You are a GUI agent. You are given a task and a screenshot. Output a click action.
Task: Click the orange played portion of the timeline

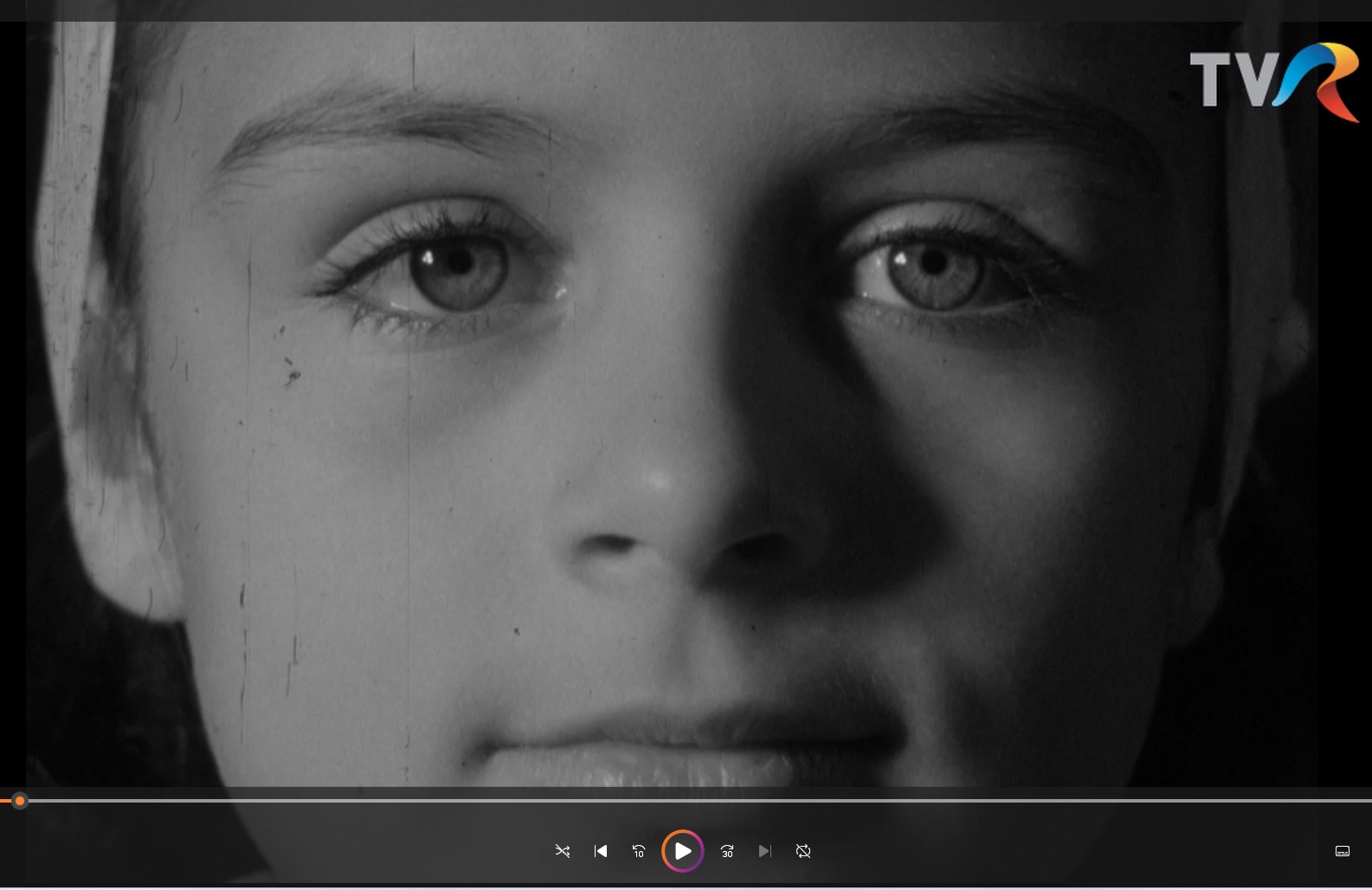[x=5, y=801]
